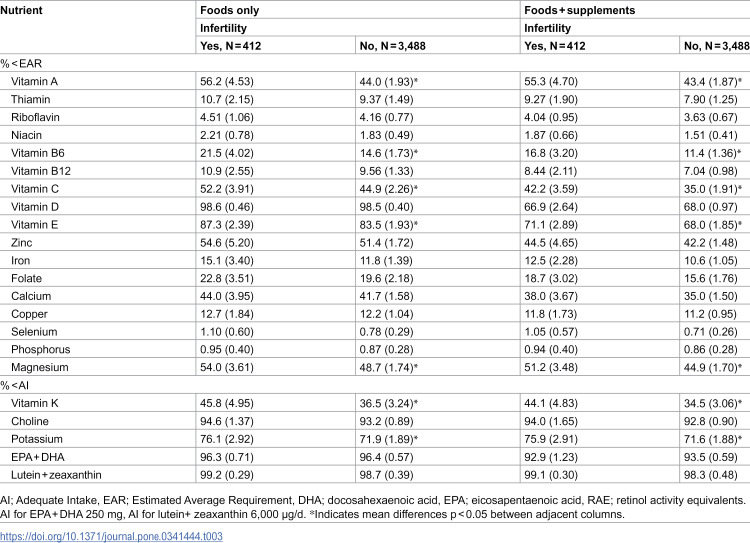This screenshot has width=750, height=543.
Task: Click the Selenium row label
Action: click(34, 332)
